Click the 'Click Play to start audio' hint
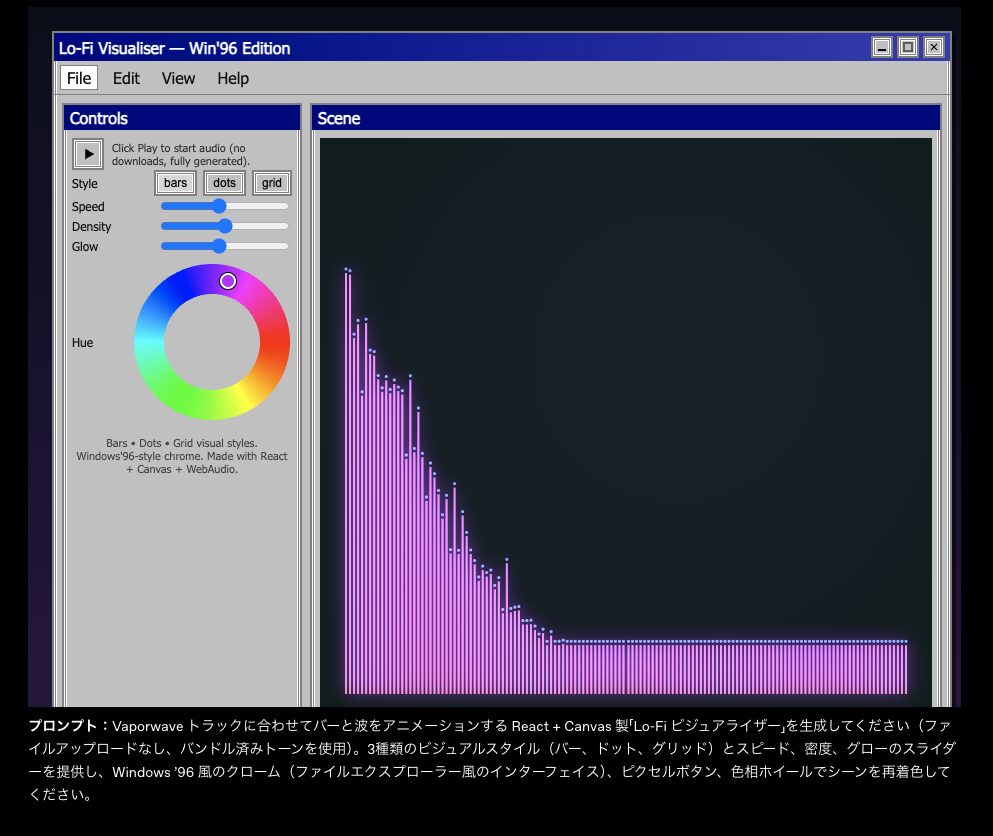Screen dimensions: 993x836 (180, 155)
